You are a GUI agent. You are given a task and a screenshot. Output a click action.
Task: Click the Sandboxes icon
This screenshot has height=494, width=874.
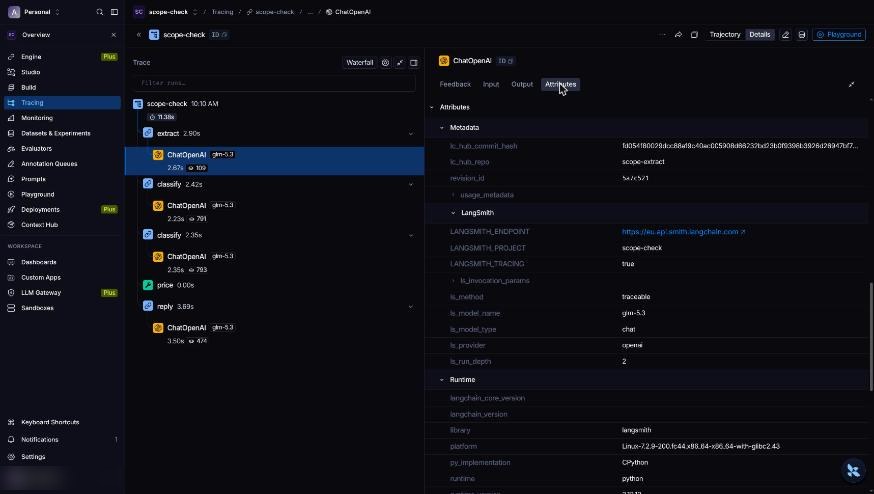11,308
